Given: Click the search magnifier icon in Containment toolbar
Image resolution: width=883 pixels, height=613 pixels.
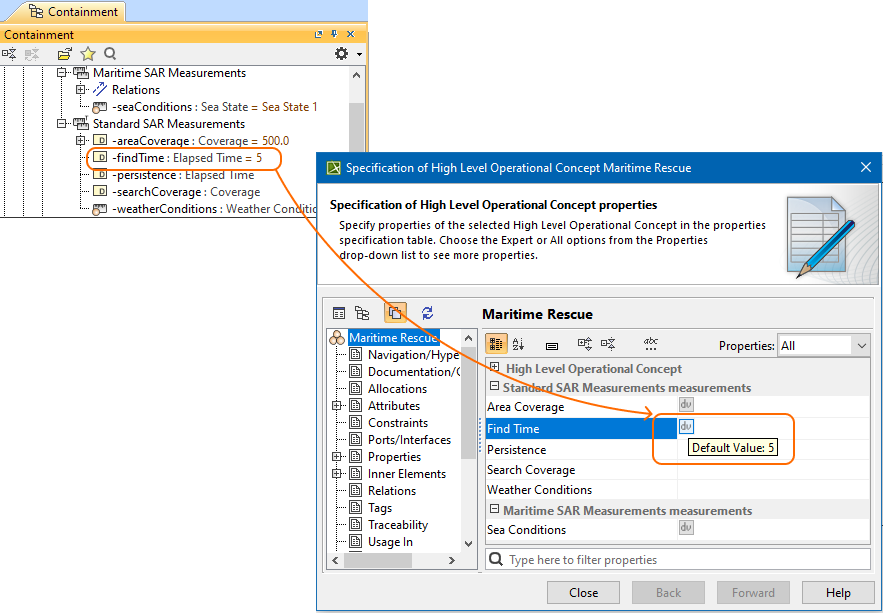Looking at the screenshot, I should 110,53.
